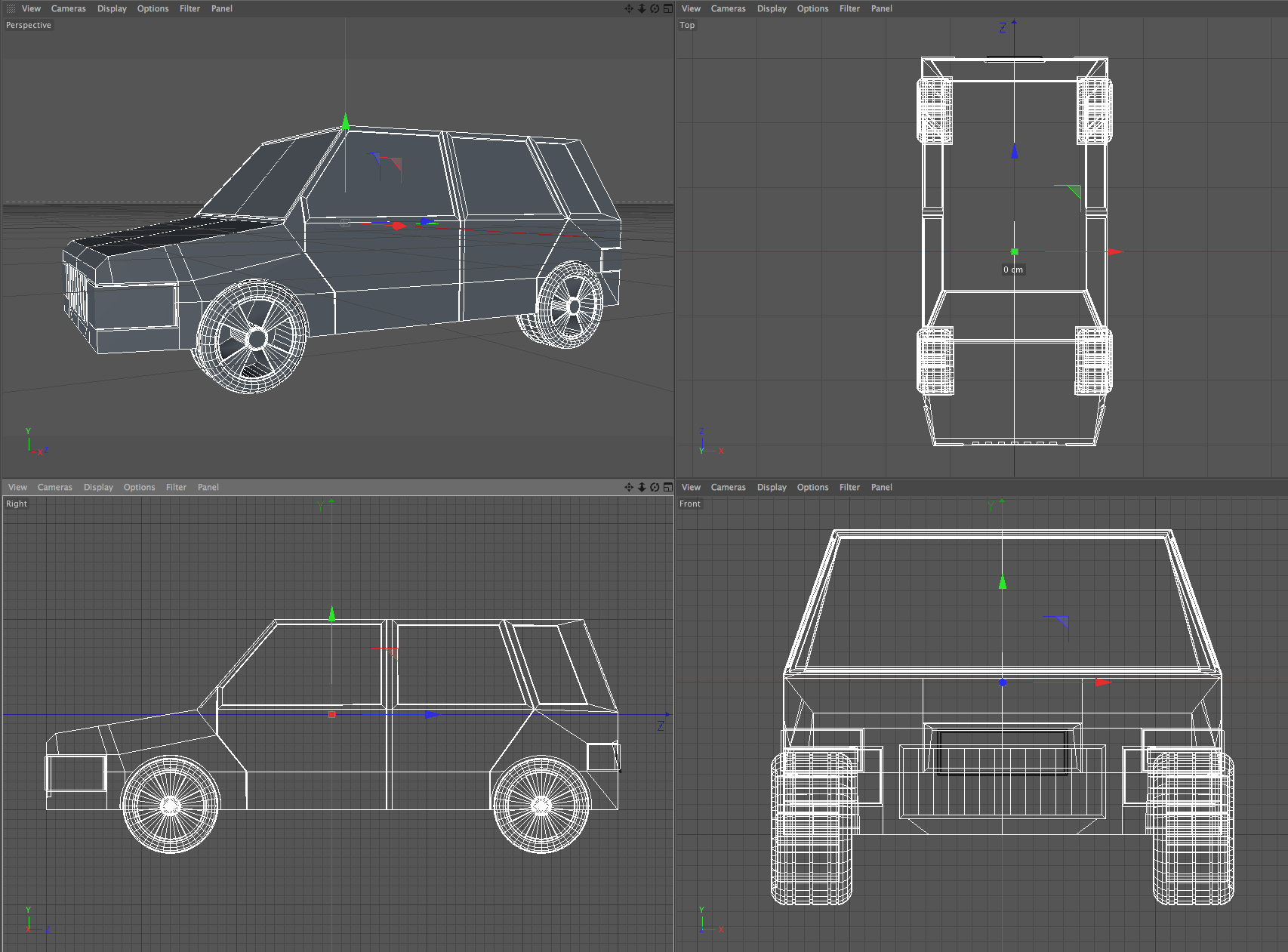Open the Panel menu in Top viewport
This screenshot has height=952, width=1288.
tap(882, 8)
